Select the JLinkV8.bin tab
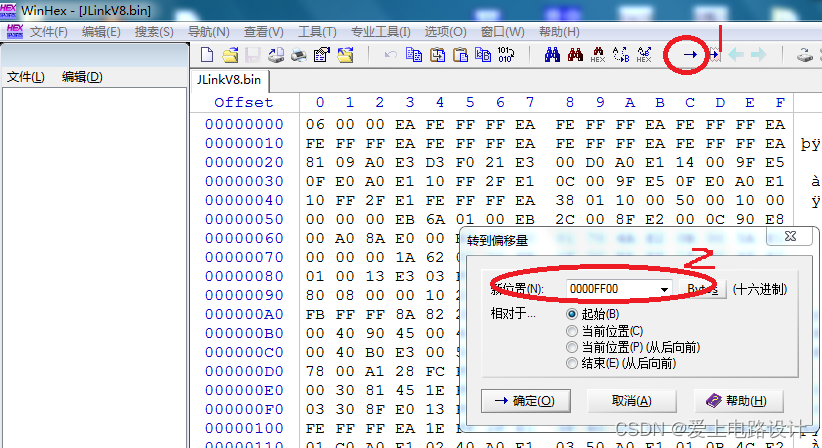This screenshot has width=822, height=448. (229, 80)
